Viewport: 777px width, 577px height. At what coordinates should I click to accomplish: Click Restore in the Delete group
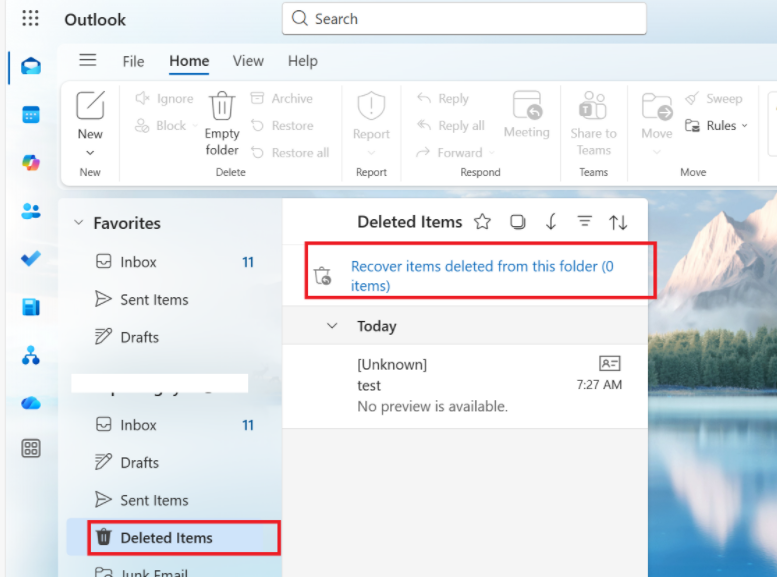click(282, 125)
